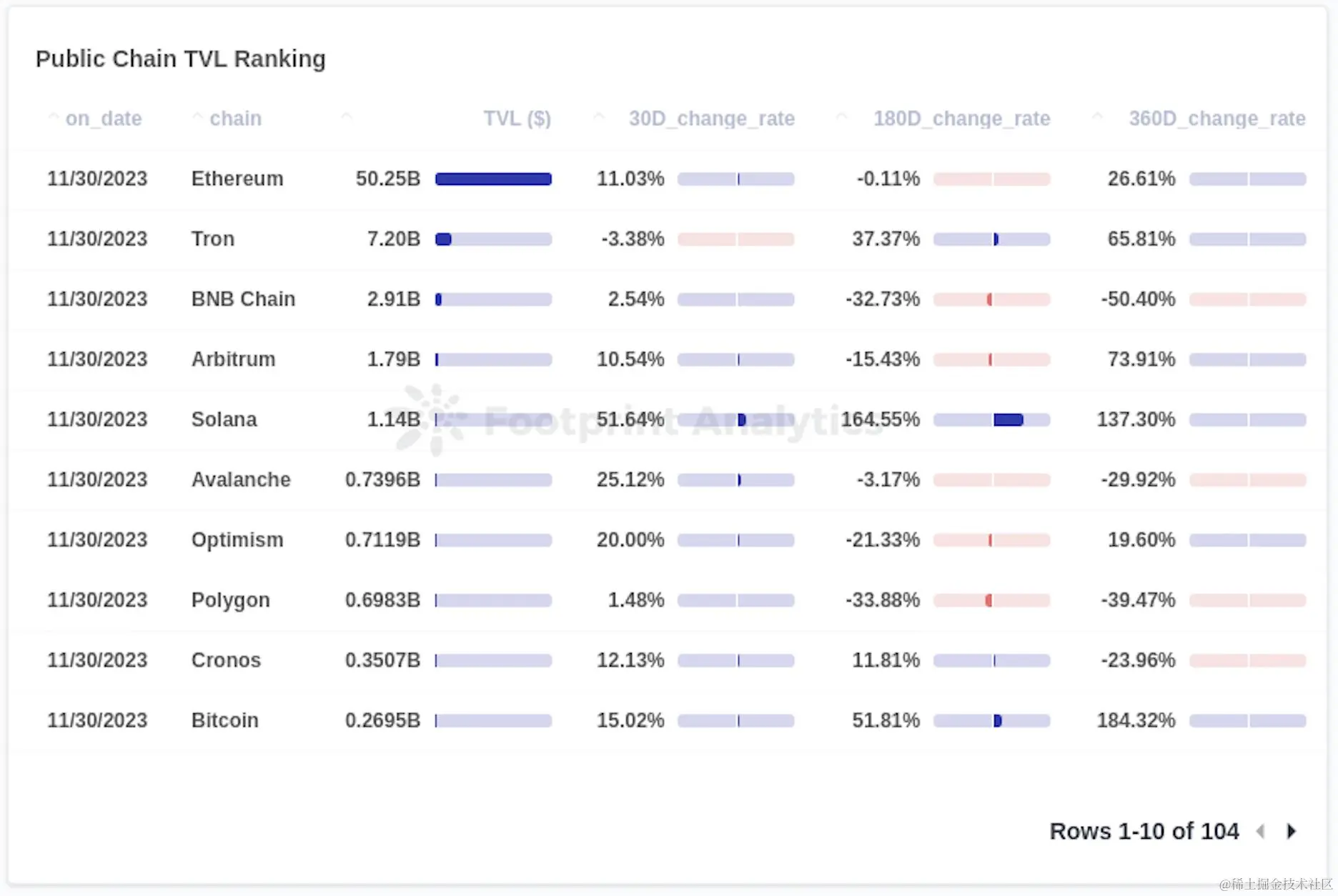The image size is (1338, 896).
Task: Click the -3.38% 30D change value
Action: pos(633,239)
